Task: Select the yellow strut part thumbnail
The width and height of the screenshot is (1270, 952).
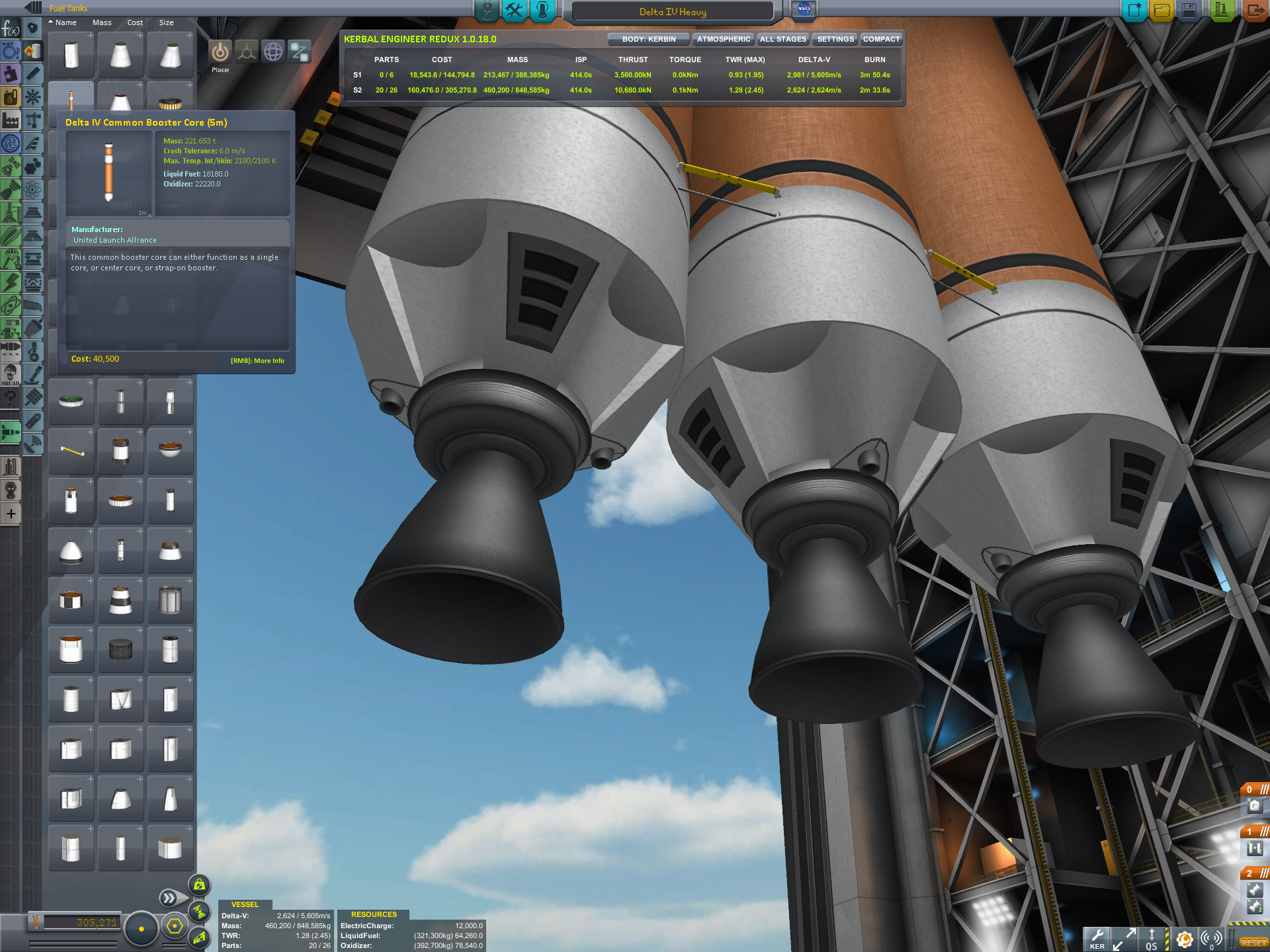Action: tap(71, 452)
